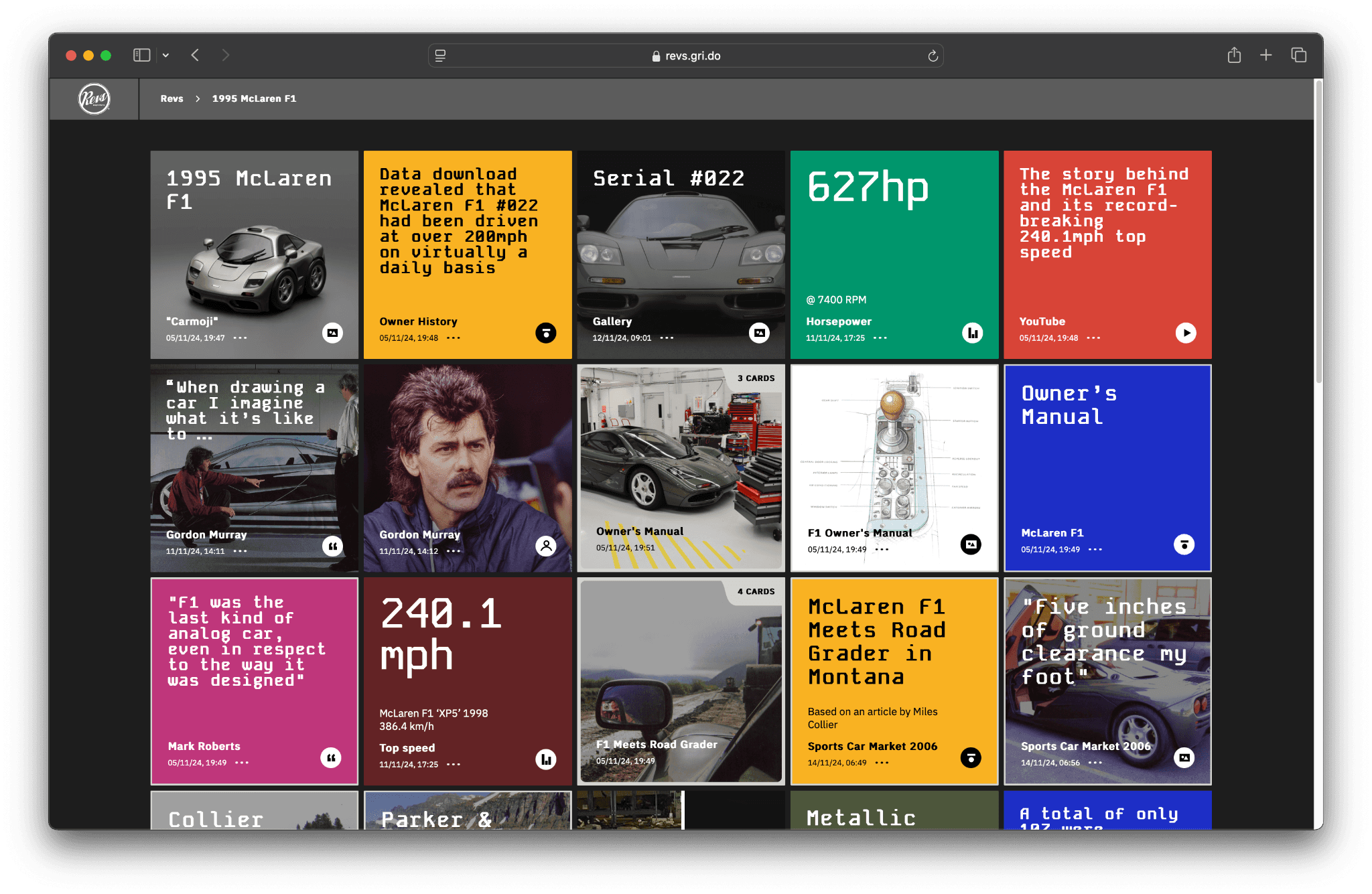Open "The story behind the McLaren F1" card
The width and height of the screenshot is (1372, 894).
tap(1104, 213)
